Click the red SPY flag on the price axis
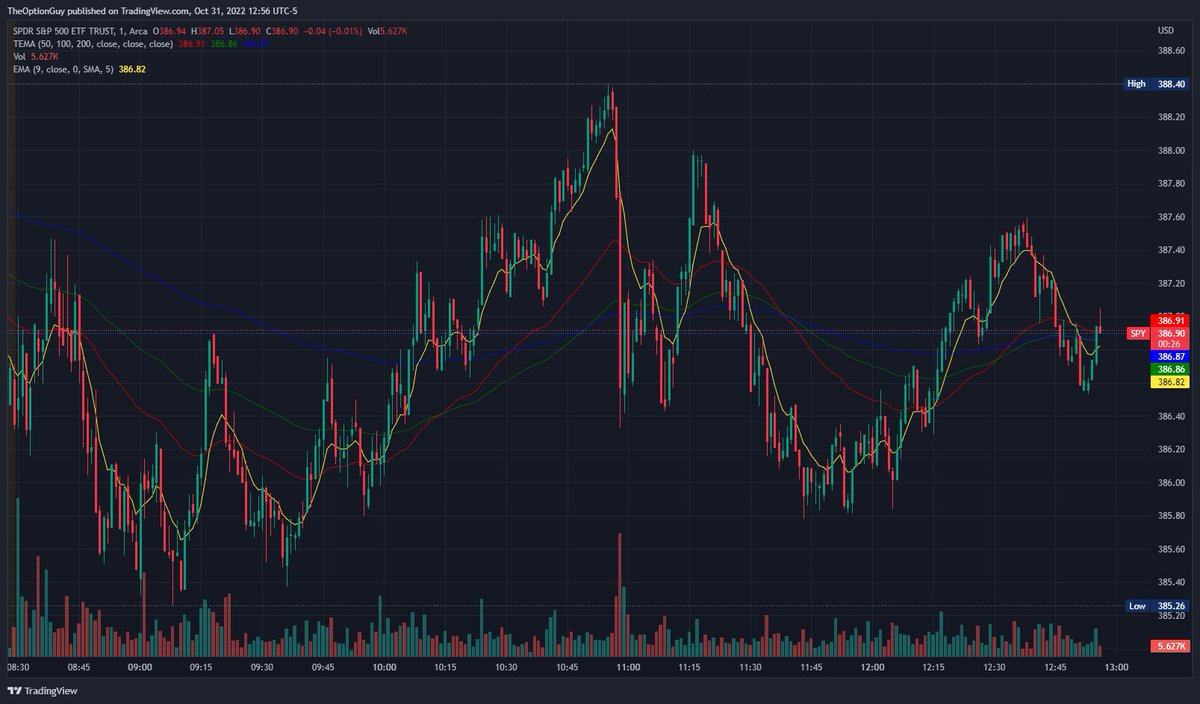The image size is (1200, 704). [x=1136, y=333]
